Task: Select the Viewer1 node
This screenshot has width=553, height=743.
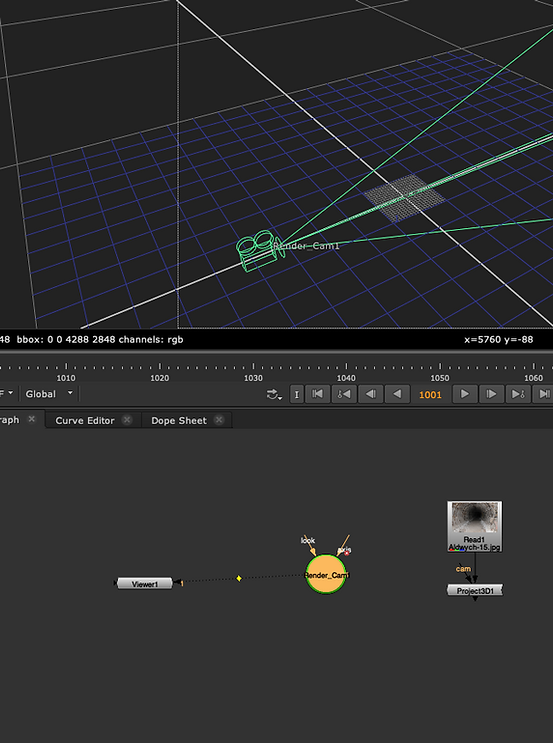Action: [145, 584]
